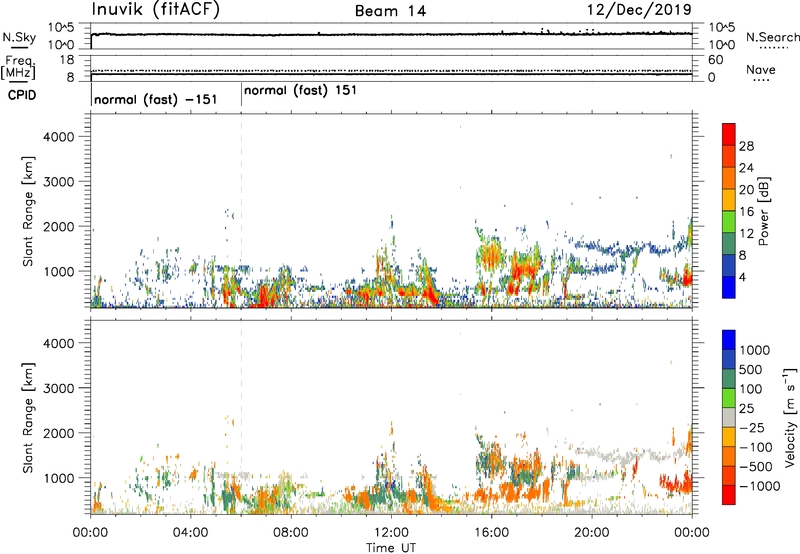Click the 'Inuvik (fitACF)' title text
This screenshot has width=800, height=554.
point(156,10)
